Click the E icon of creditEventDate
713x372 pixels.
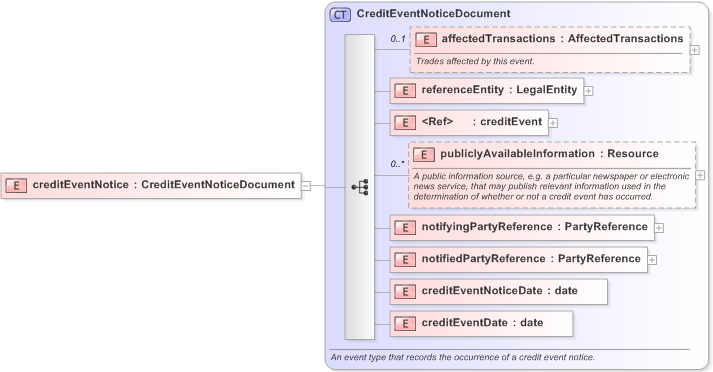[x=405, y=323]
